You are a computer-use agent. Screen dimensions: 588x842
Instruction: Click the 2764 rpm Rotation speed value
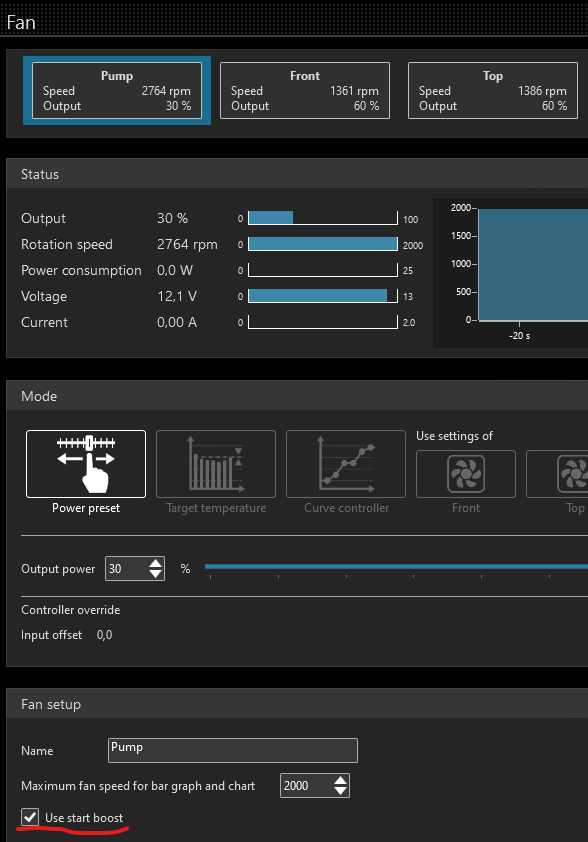click(x=187, y=244)
